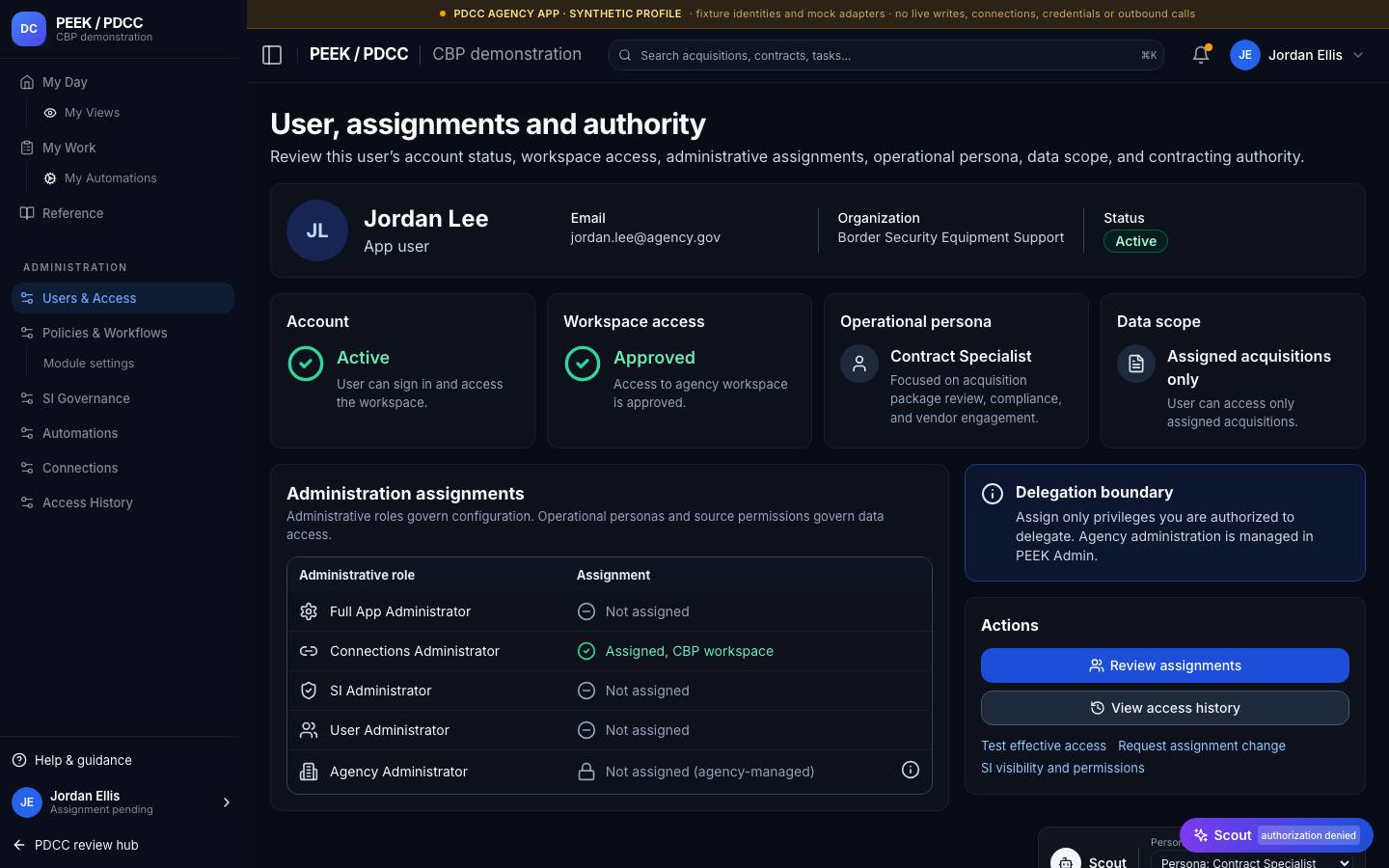Open the Jordan Ellis account dropdown chevron

[x=1358, y=55]
